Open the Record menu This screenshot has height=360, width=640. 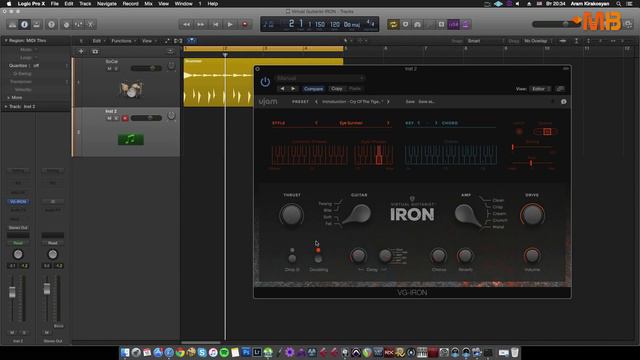(x=131, y=4)
